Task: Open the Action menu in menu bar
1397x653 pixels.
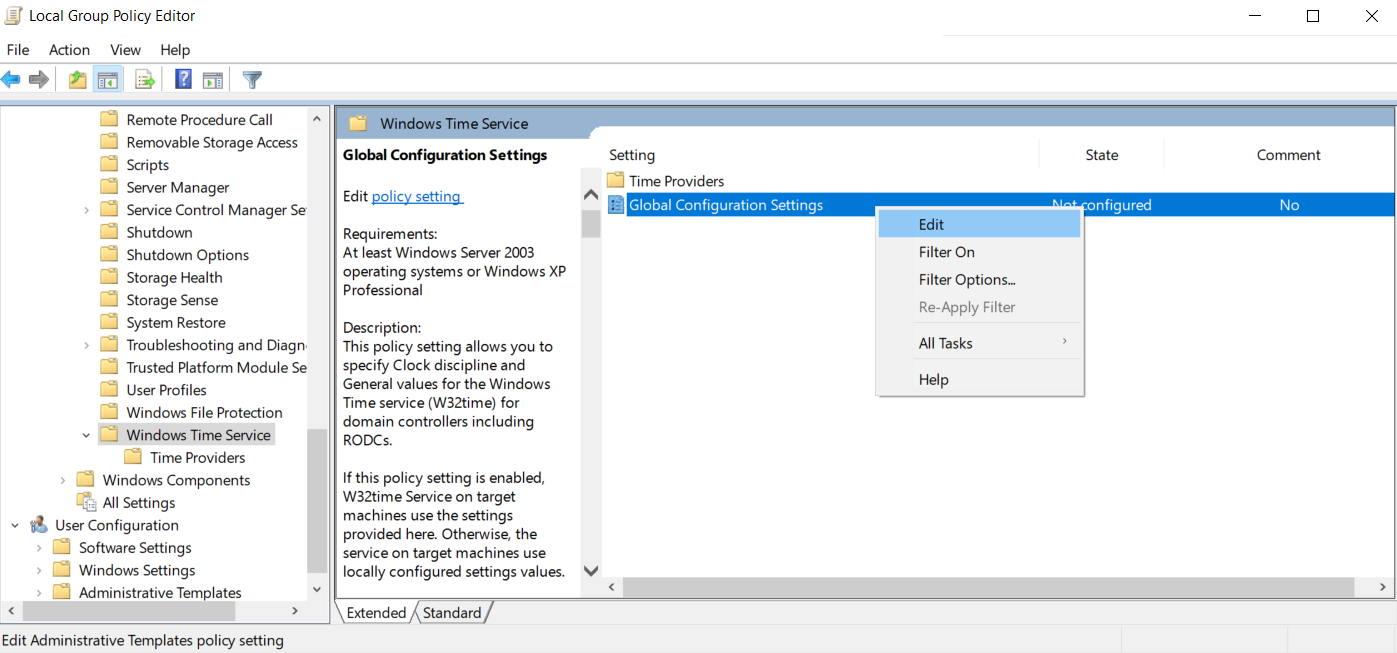Action: coord(69,50)
